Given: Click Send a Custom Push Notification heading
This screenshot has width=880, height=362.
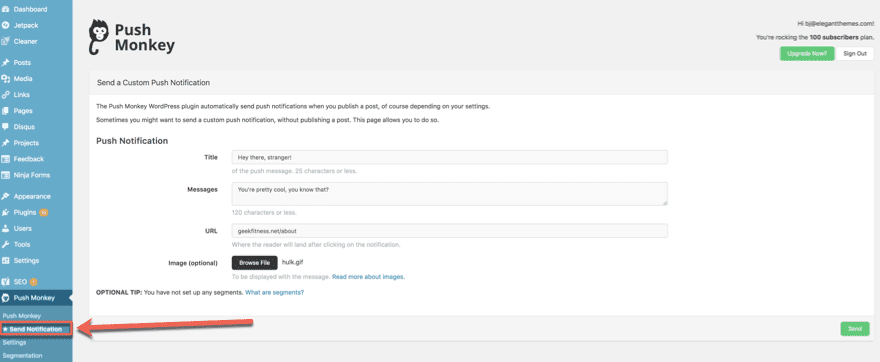Looking at the screenshot, I should click(153, 83).
